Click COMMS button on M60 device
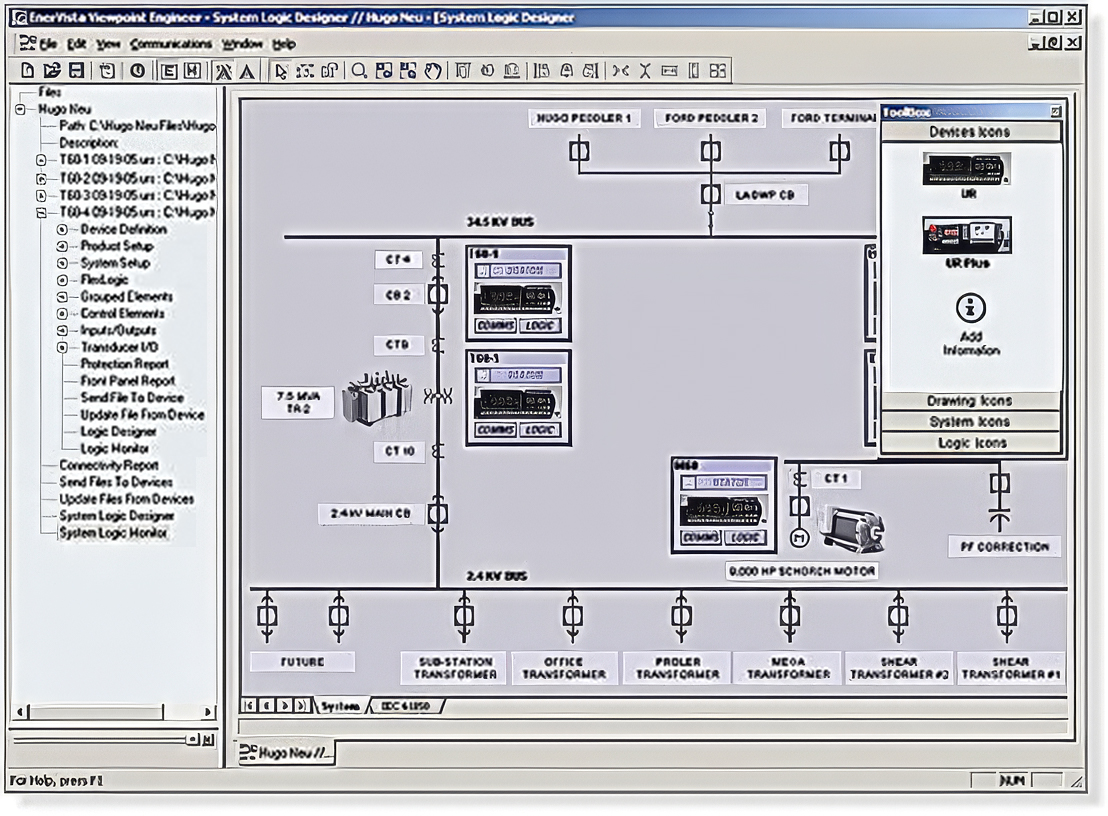Screen dimensions: 1108x816 [x=700, y=538]
